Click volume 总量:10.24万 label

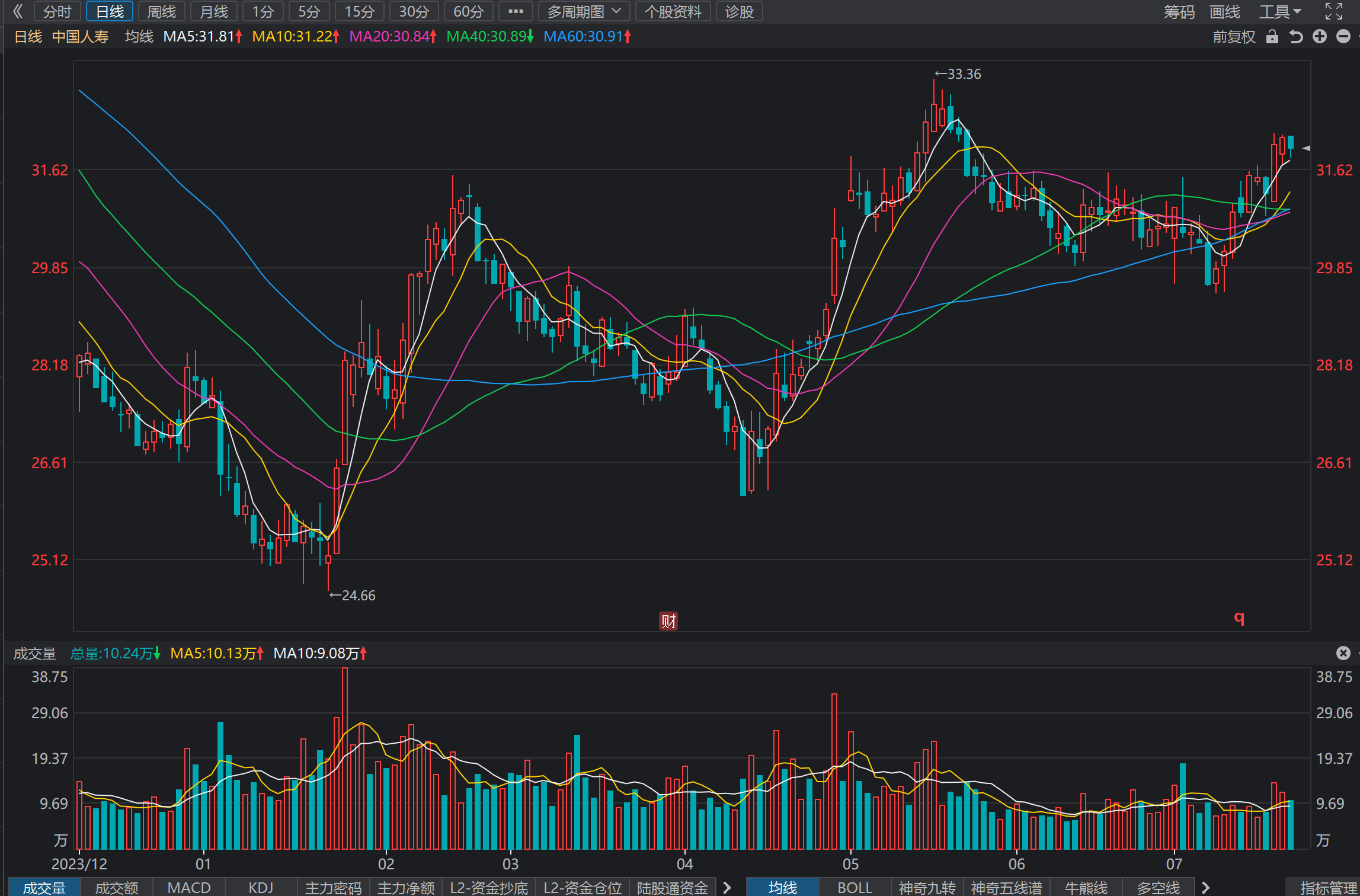click(x=116, y=653)
